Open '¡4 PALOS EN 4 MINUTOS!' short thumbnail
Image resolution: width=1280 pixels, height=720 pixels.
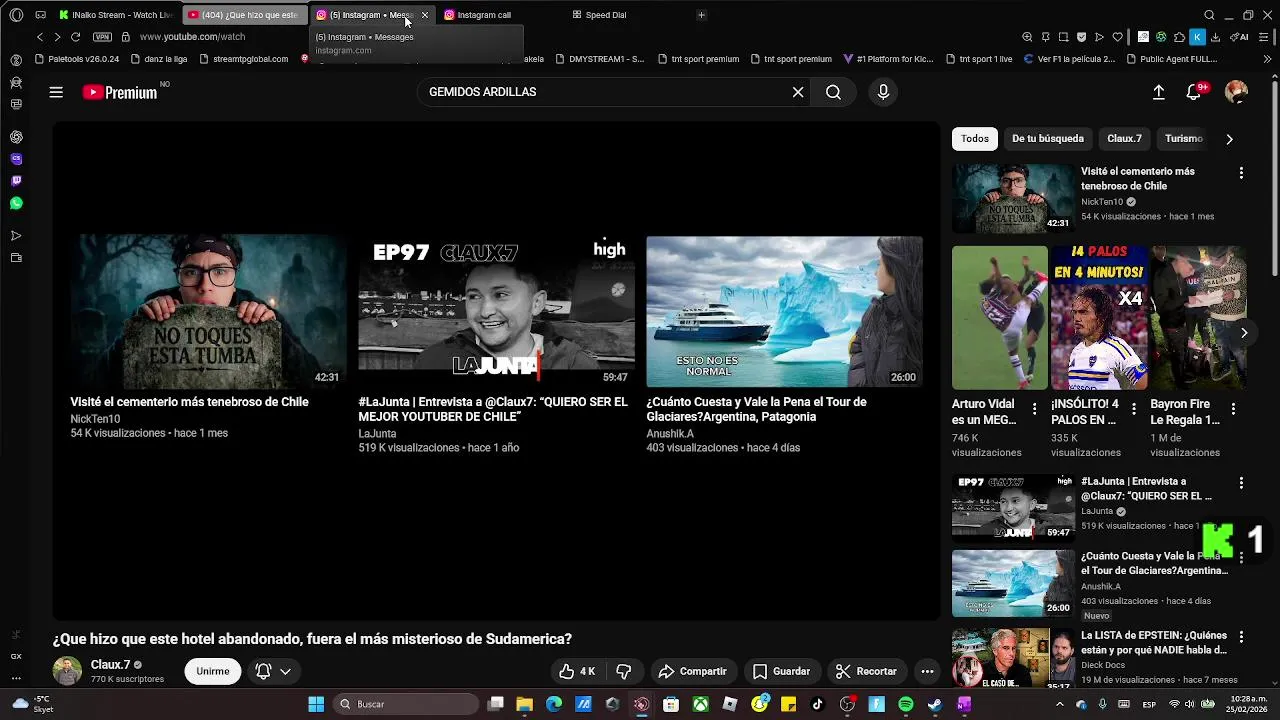[x=1099, y=317]
